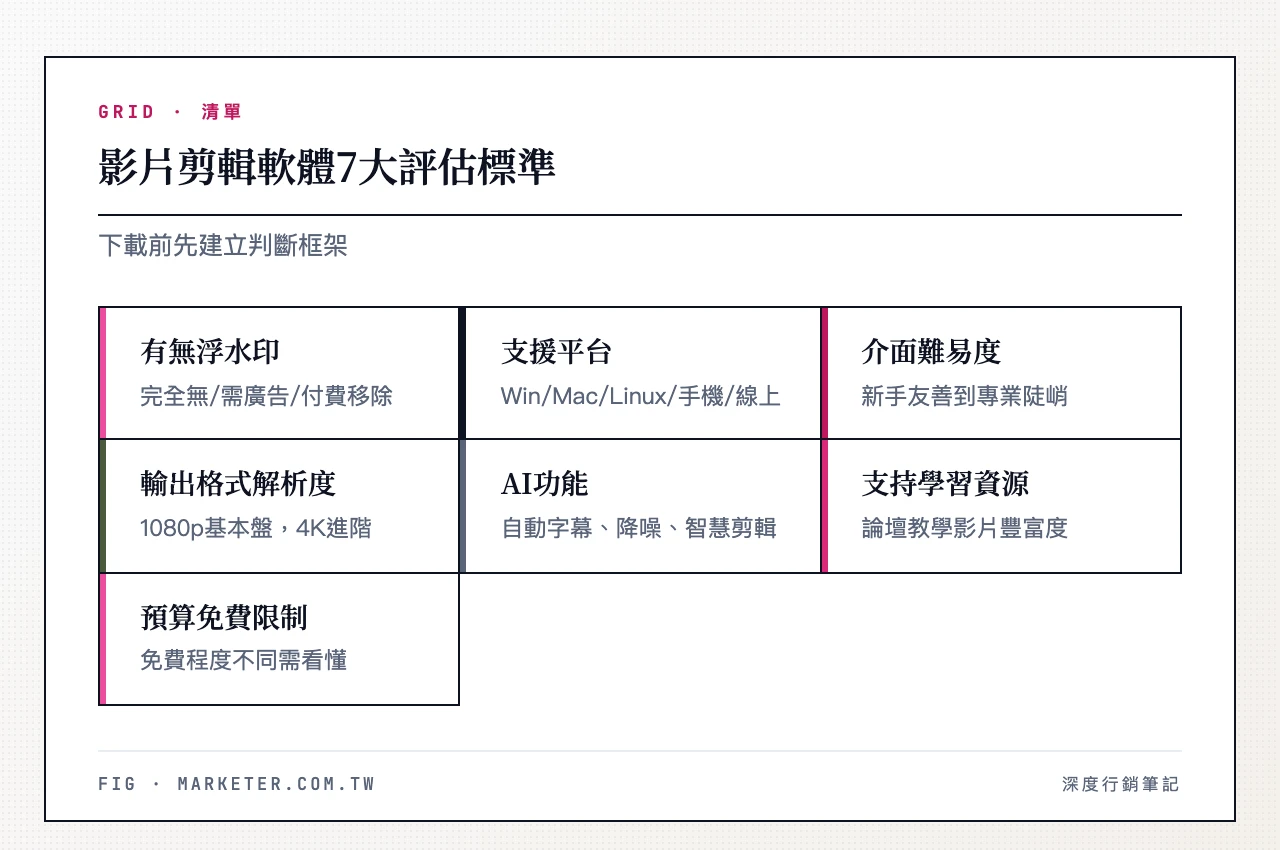The width and height of the screenshot is (1280, 850).
Task: Select the AI功能 card heading
Action: click(544, 484)
